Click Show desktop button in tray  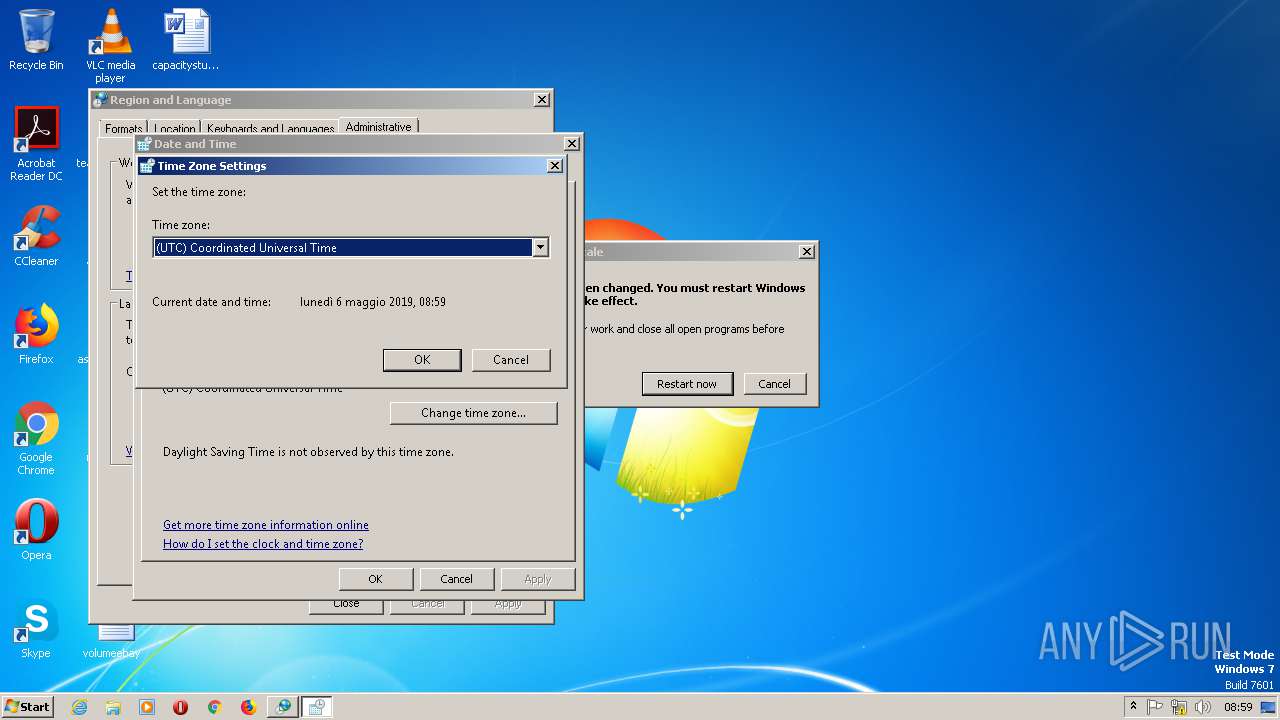click(1269, 707)
